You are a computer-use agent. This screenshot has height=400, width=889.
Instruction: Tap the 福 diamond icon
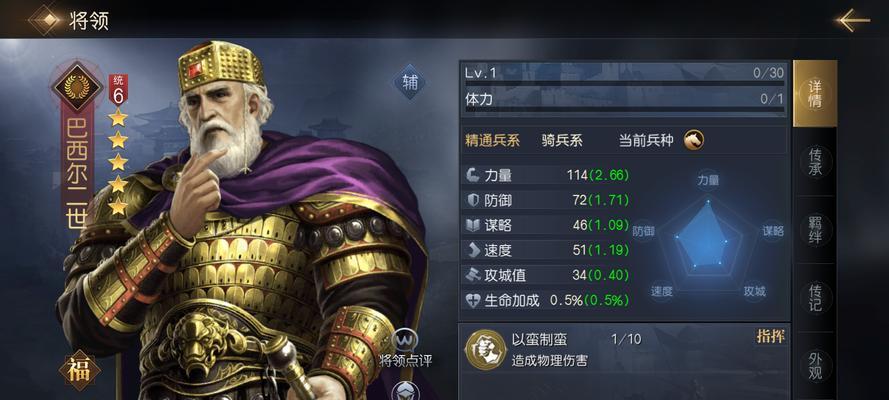[79, 371]
